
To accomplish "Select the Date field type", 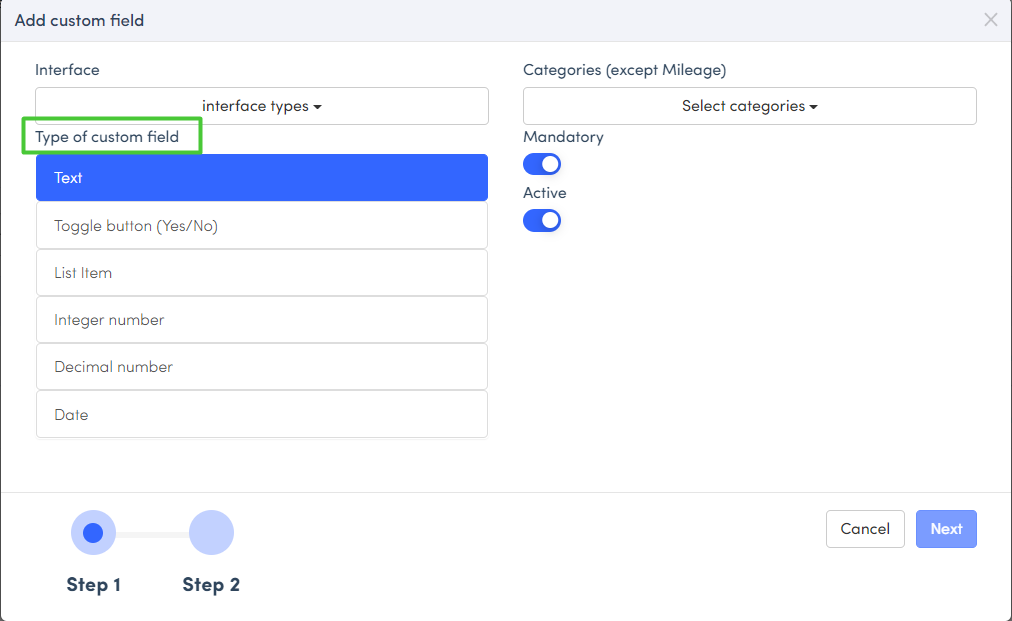I will coord(262,415).
